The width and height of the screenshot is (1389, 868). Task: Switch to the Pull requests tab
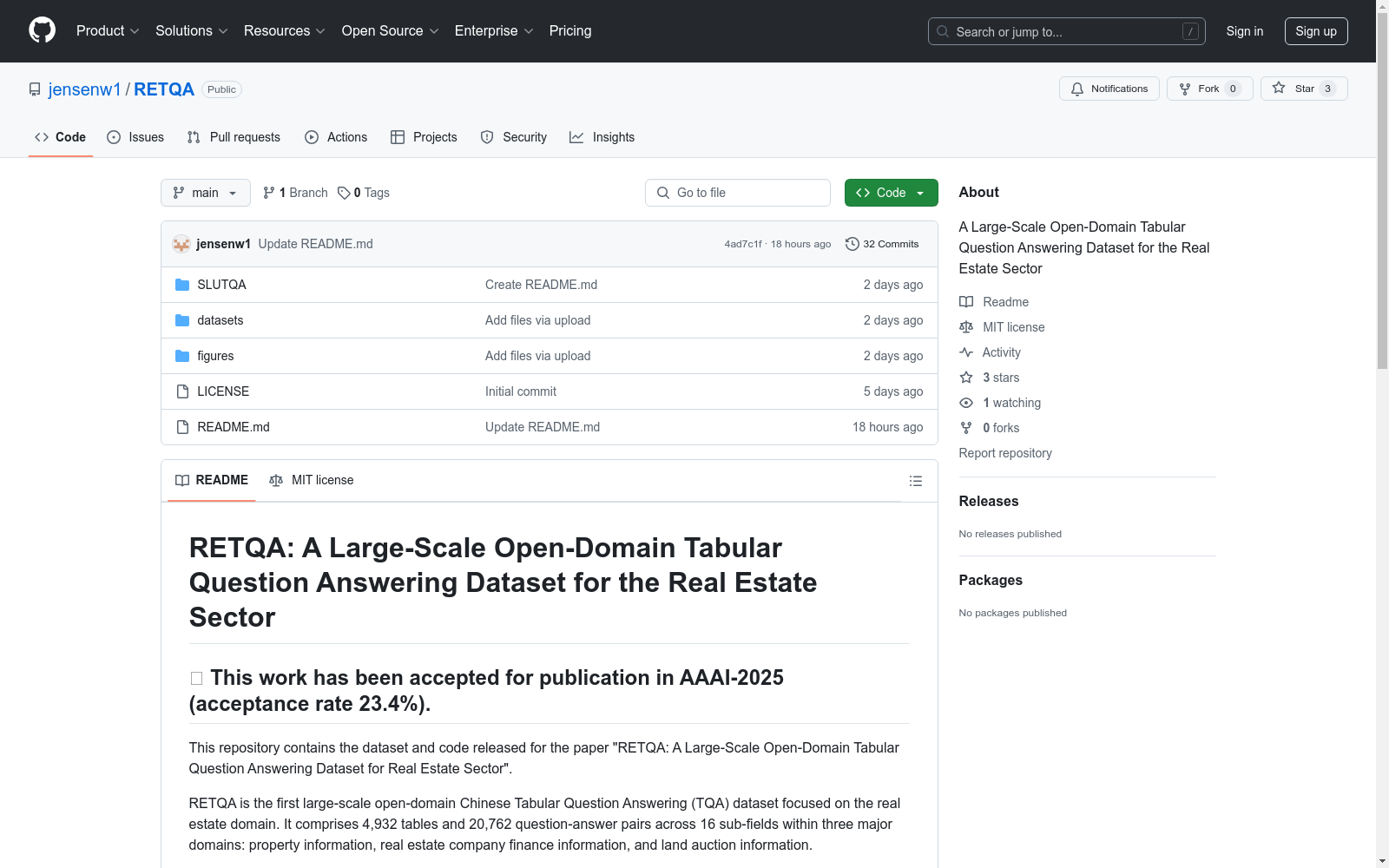pos(234,137)
